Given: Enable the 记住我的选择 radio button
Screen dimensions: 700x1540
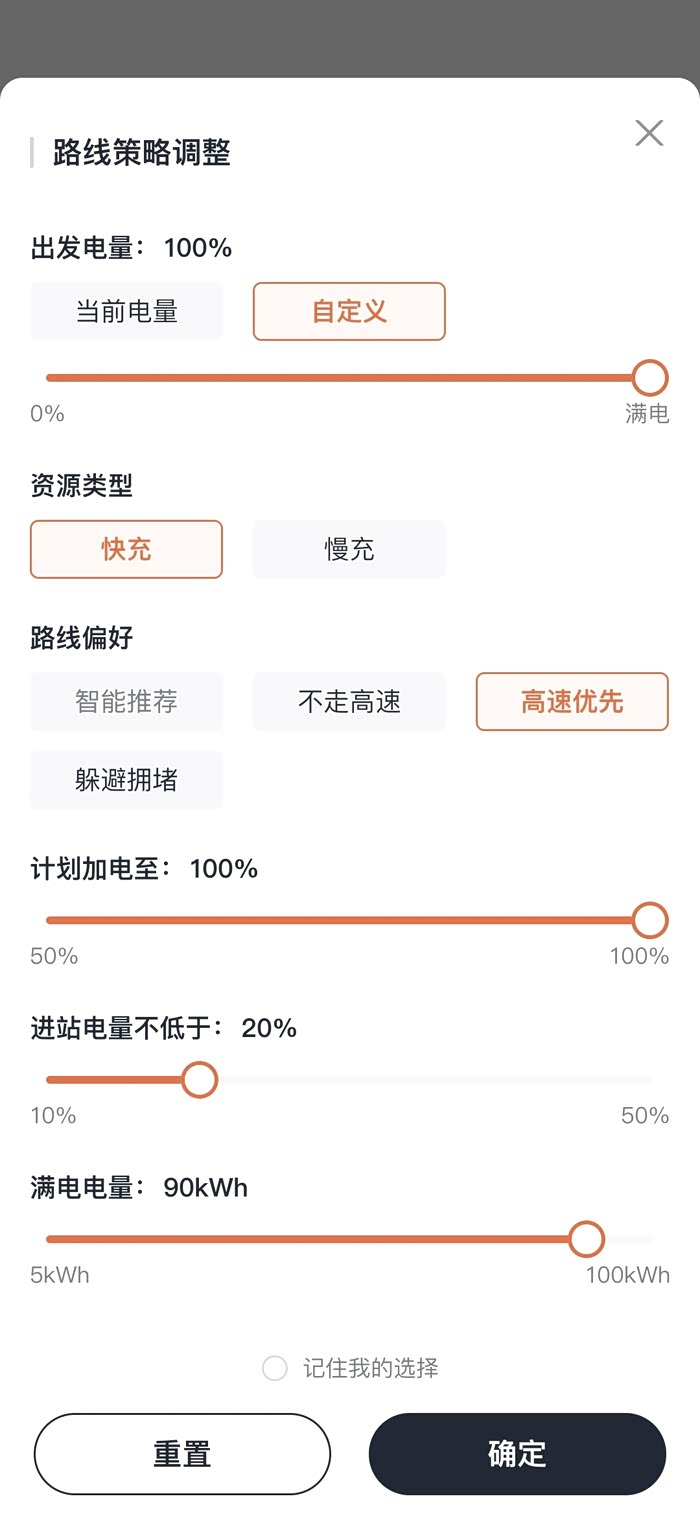Looking at the screenshot, I should 275,1368.
